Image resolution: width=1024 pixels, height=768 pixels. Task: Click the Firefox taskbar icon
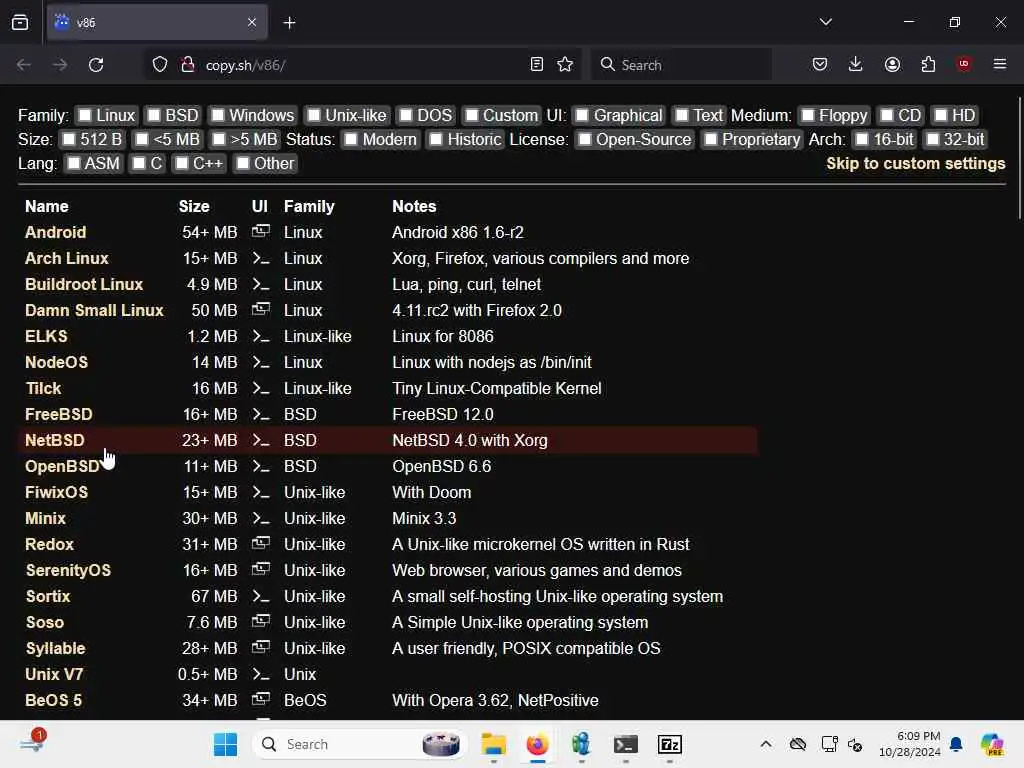point(537,744)
